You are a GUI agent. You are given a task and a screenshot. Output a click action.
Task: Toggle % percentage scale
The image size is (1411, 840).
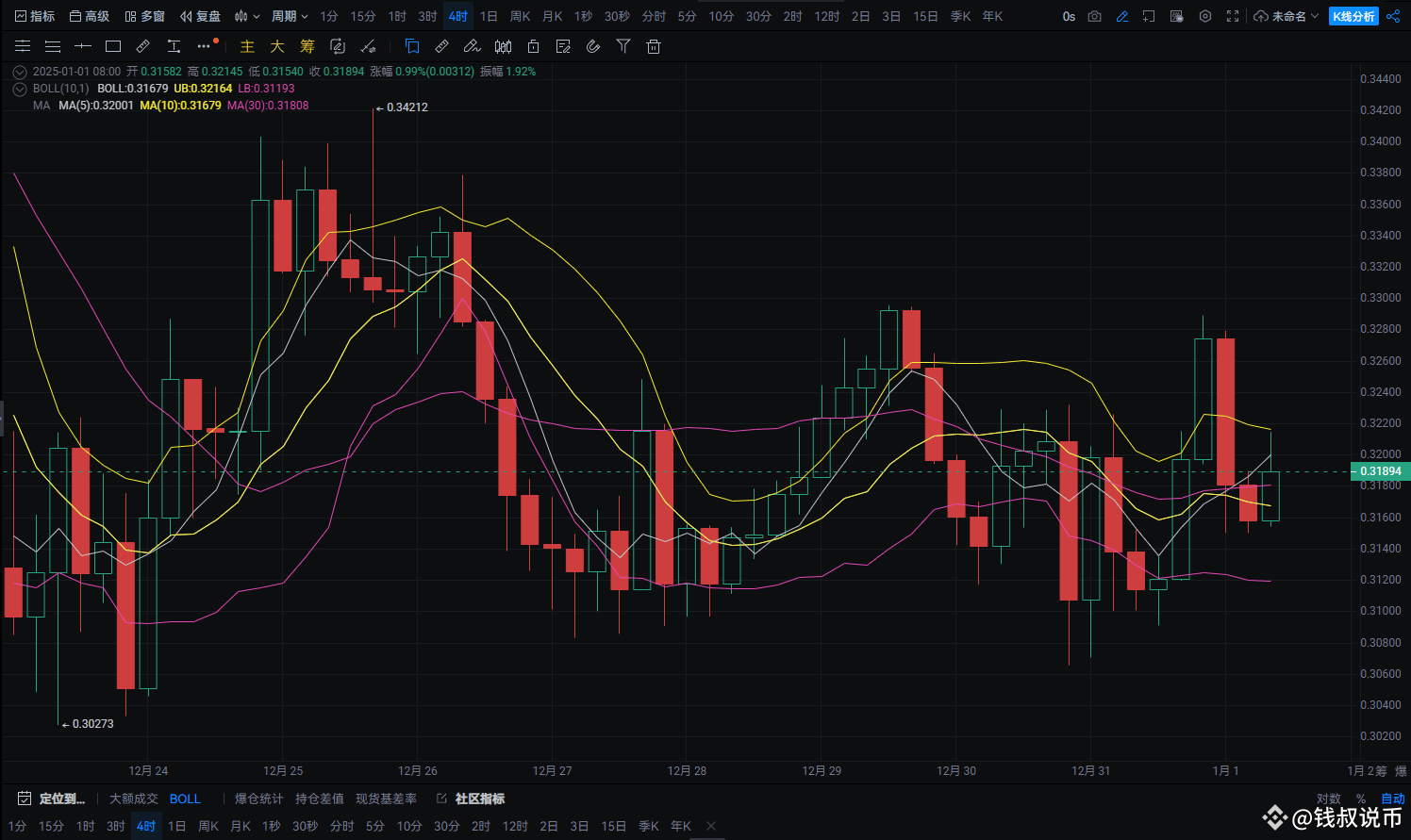1361,799
